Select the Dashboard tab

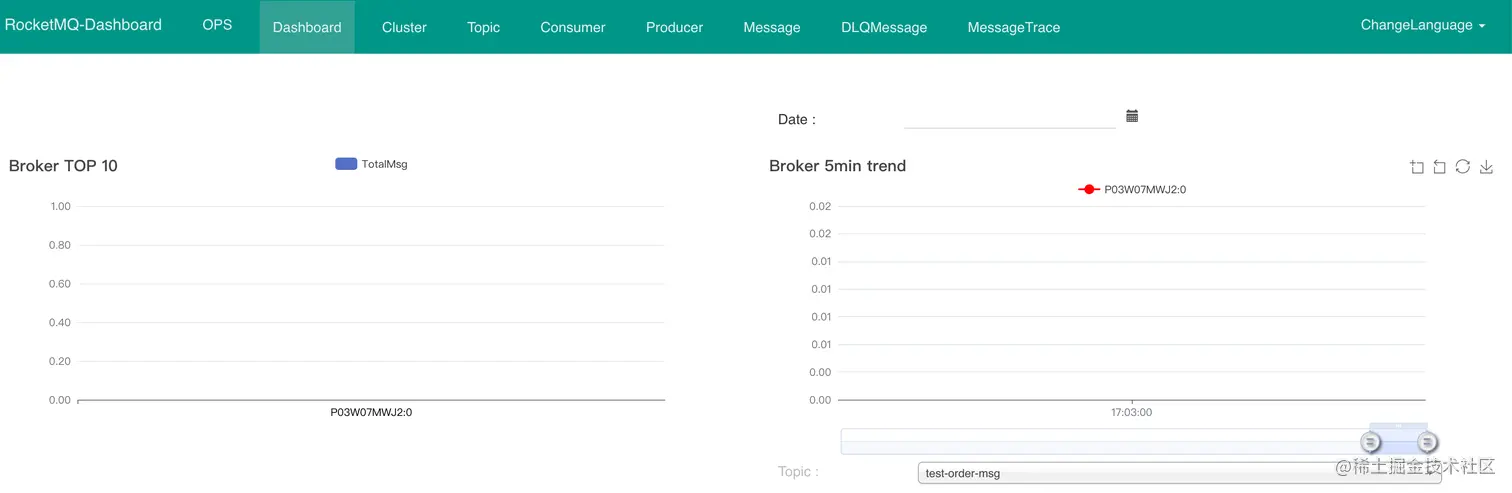tap(307, 27)
